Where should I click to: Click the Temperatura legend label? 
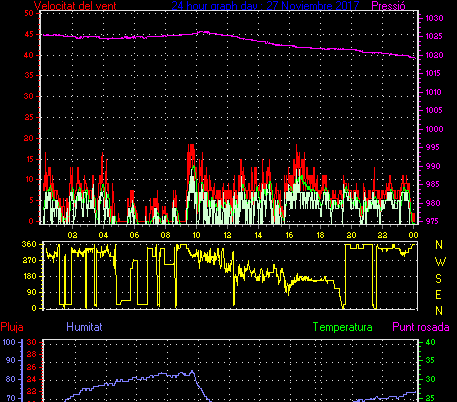click(342, 327)
